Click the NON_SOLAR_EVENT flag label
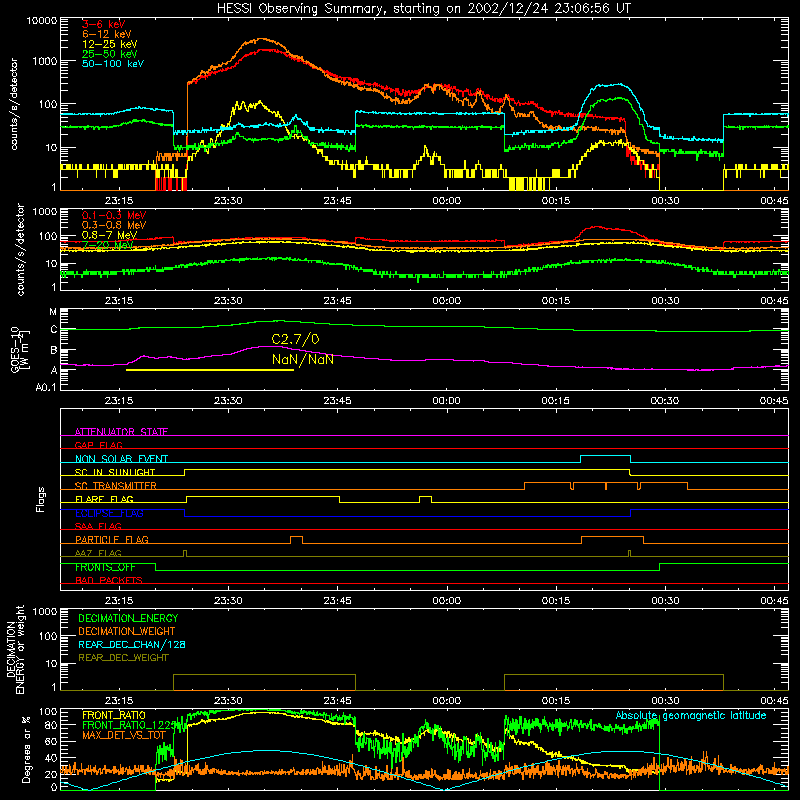800x800 pixels. tap(121, 459)
